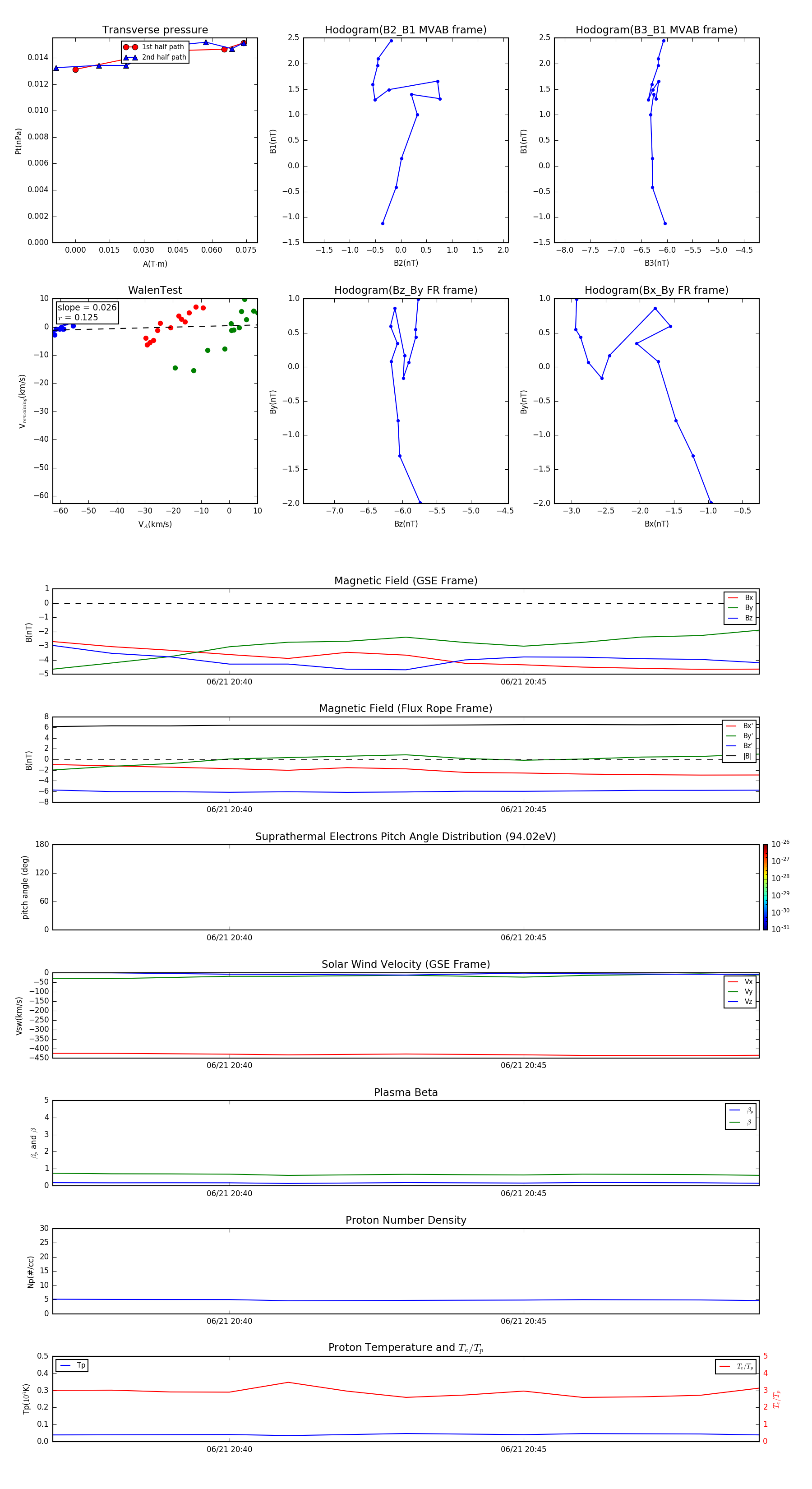Select the "By'" flux rope legend entry
Screen dimensions: 812x1489
coord(739,736)
